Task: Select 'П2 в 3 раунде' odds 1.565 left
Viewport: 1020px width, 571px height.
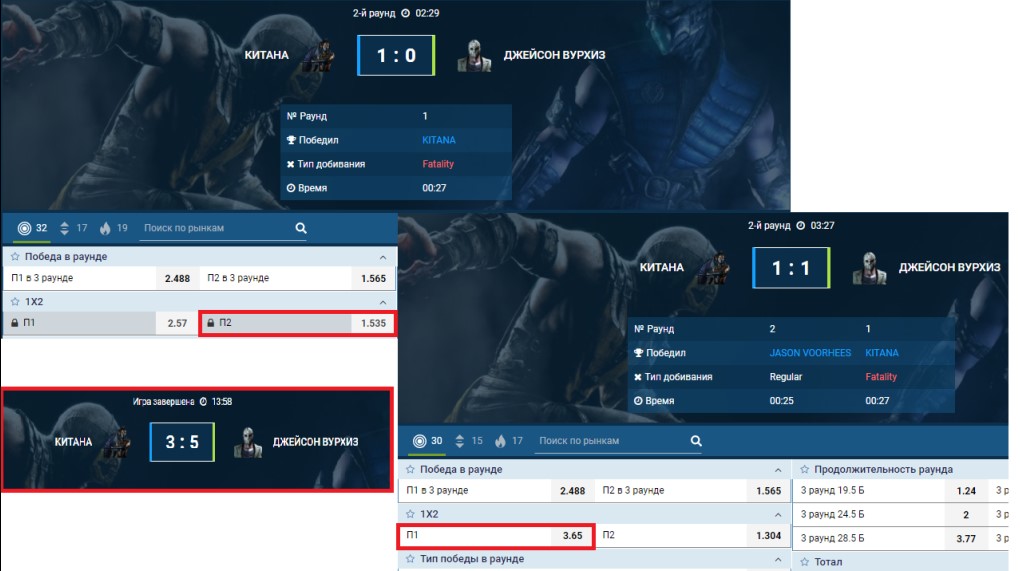Action: coord(297,278)
